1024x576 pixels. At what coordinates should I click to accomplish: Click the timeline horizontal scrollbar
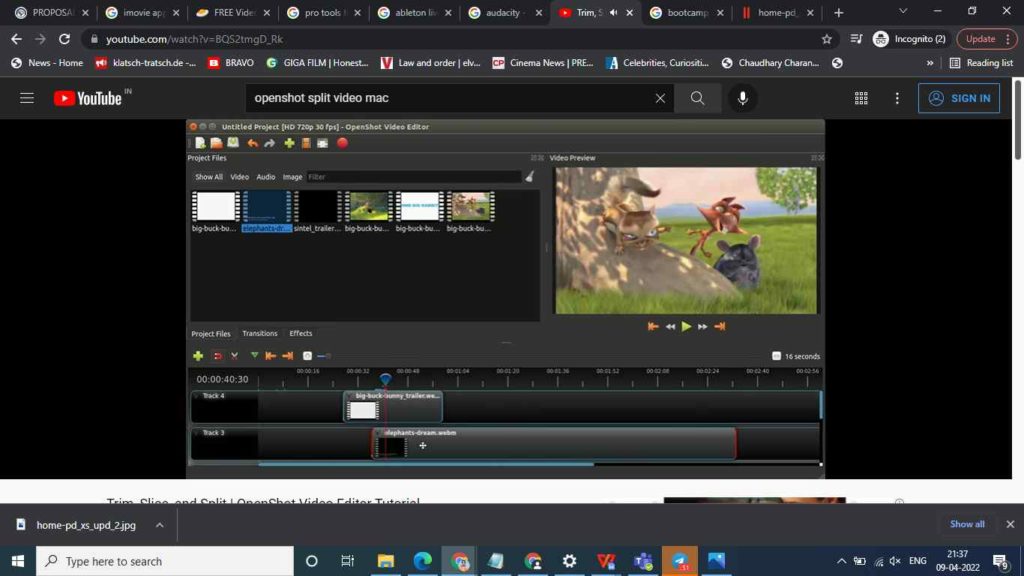pyautogui.click(x=426, y=464)
